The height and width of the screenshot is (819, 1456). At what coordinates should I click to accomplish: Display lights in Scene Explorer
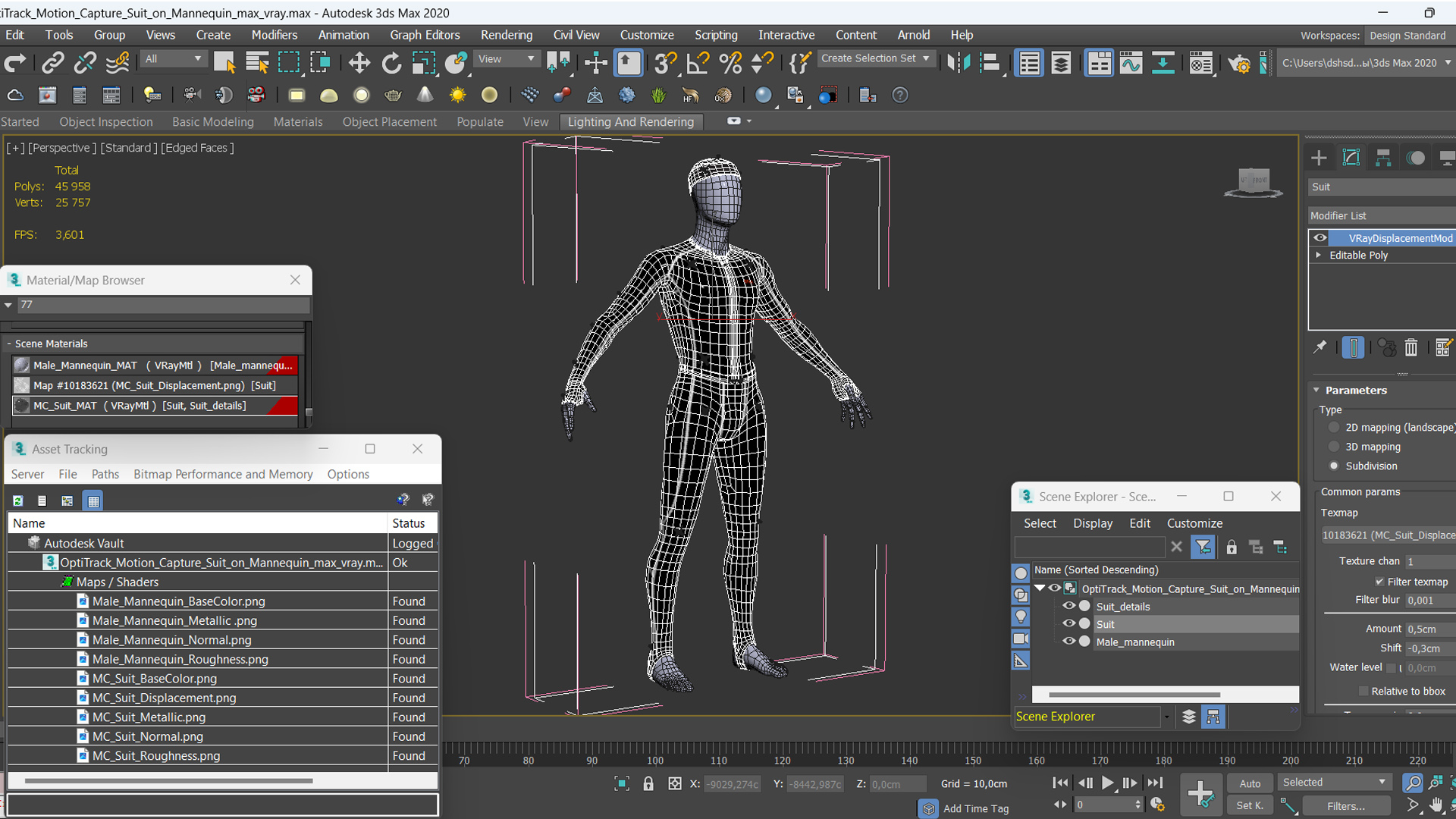(x=1021, y=617)
